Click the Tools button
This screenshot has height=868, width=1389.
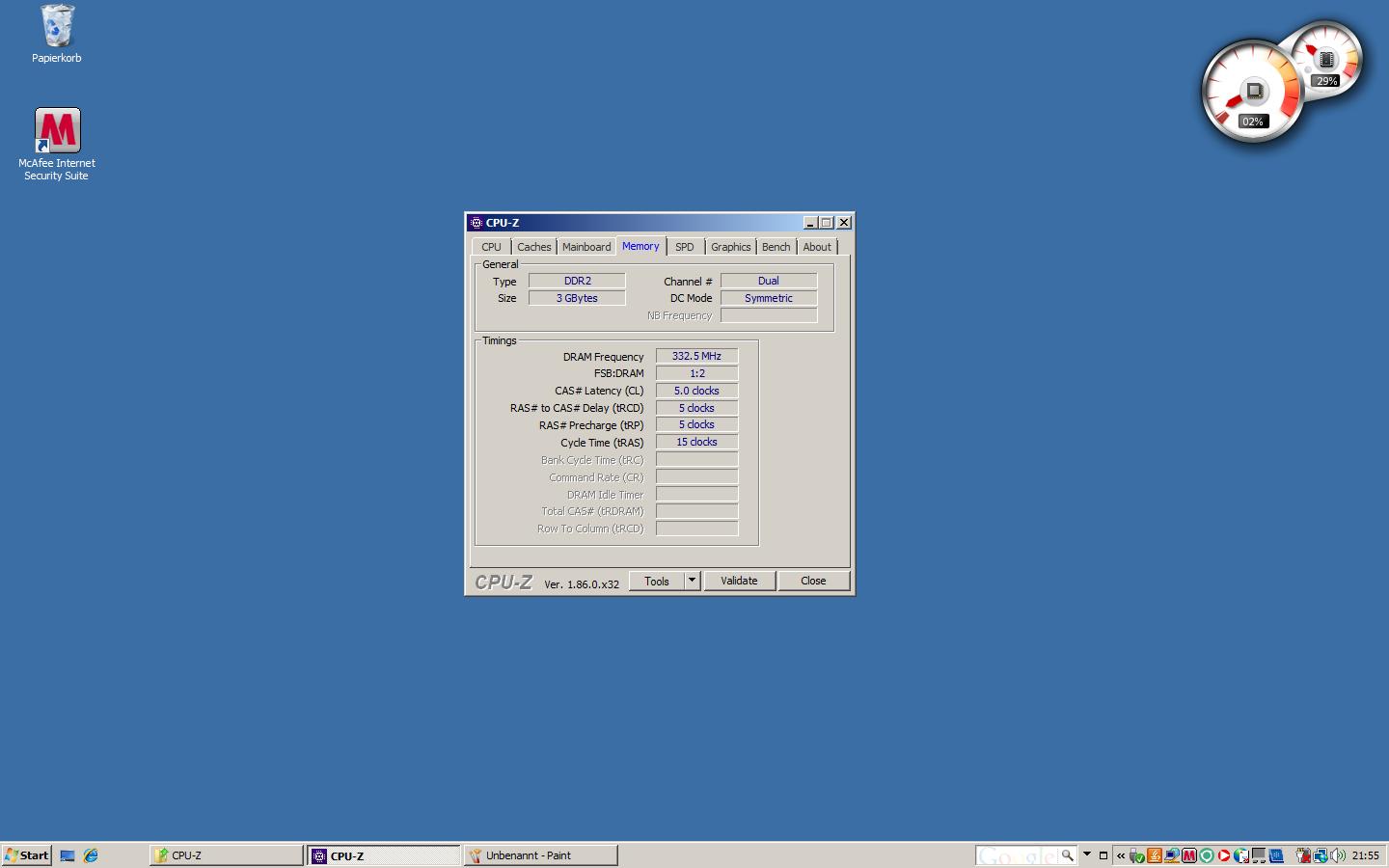[657, 581]
